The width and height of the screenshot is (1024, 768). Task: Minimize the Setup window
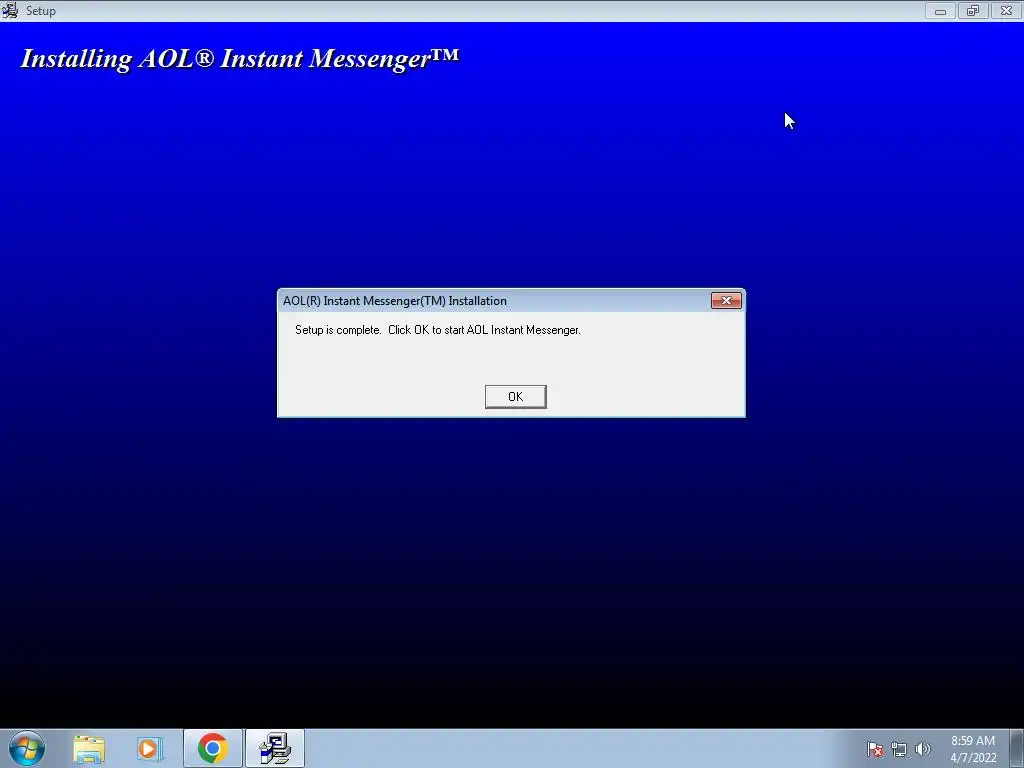[x=940, y=11]
